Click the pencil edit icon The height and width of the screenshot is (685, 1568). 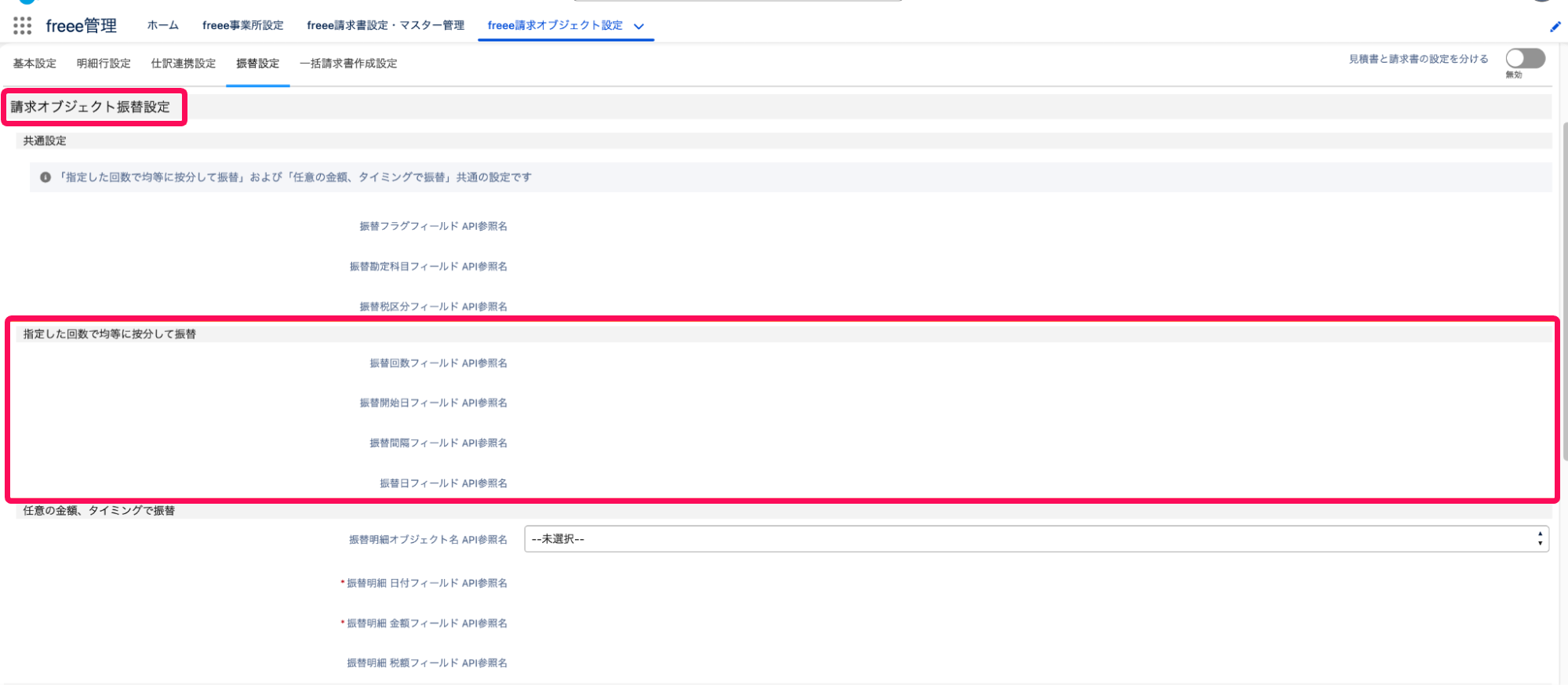pos(1555,27)
